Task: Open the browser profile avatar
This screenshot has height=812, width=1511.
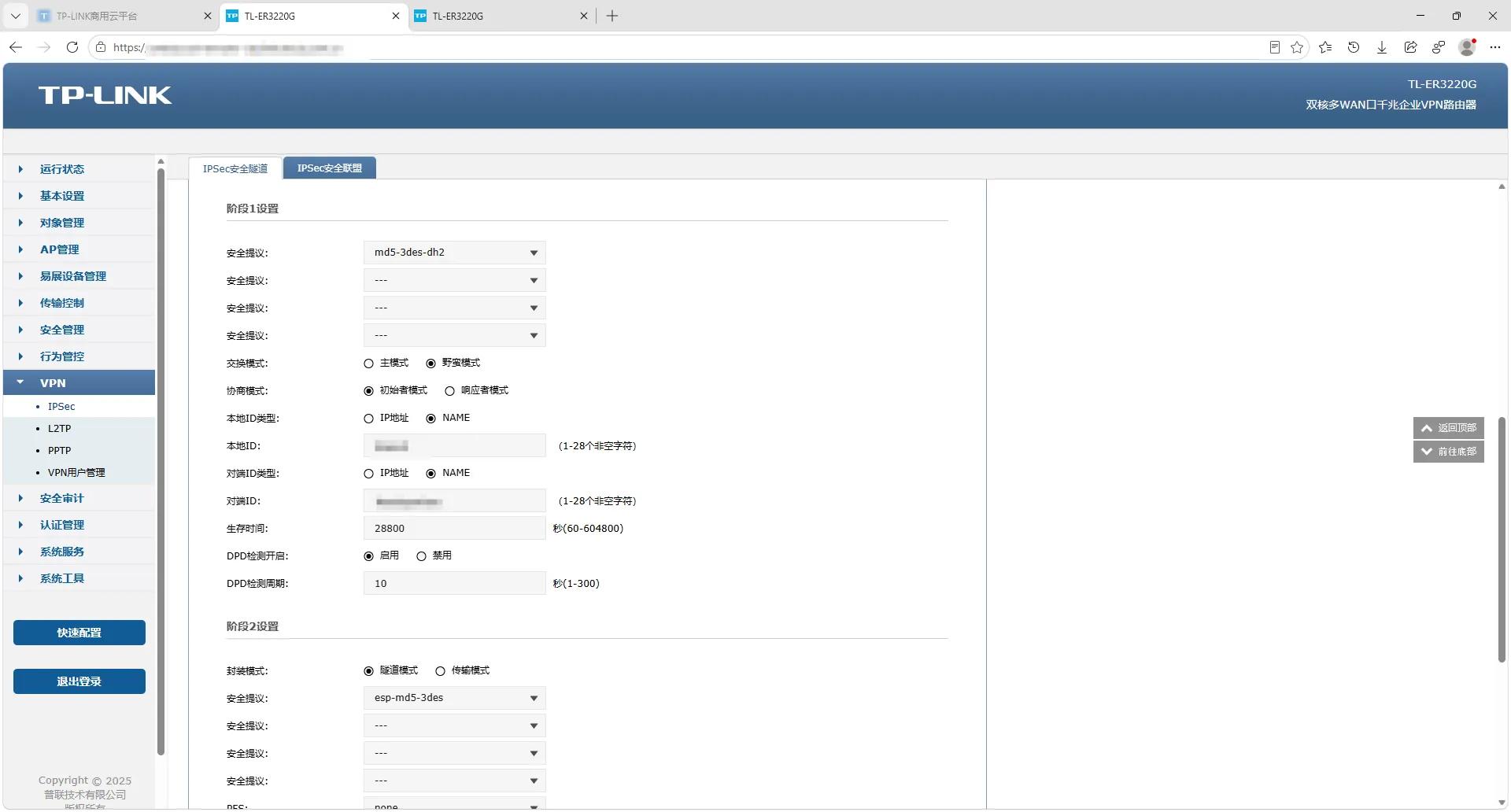Action: pyautogui.click(x=1467, y=47)
